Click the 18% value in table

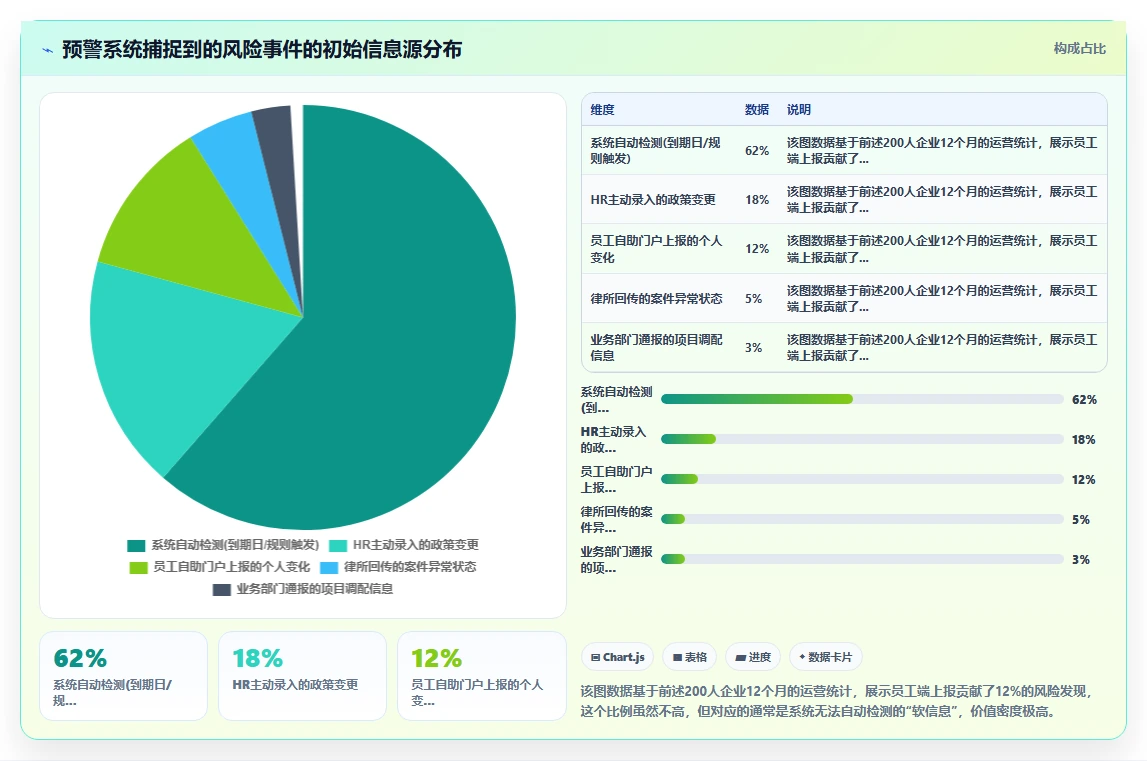tap(757, 200)
